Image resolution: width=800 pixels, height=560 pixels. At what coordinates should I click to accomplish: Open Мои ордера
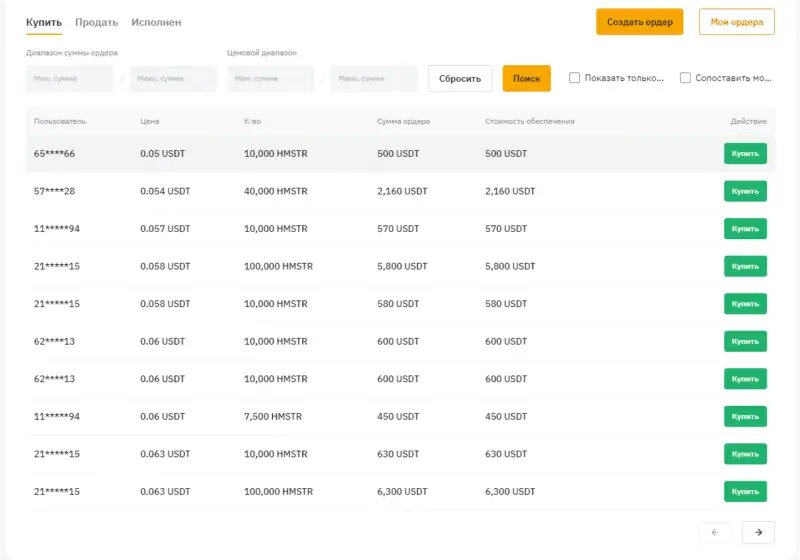click(x=737, y=22)
